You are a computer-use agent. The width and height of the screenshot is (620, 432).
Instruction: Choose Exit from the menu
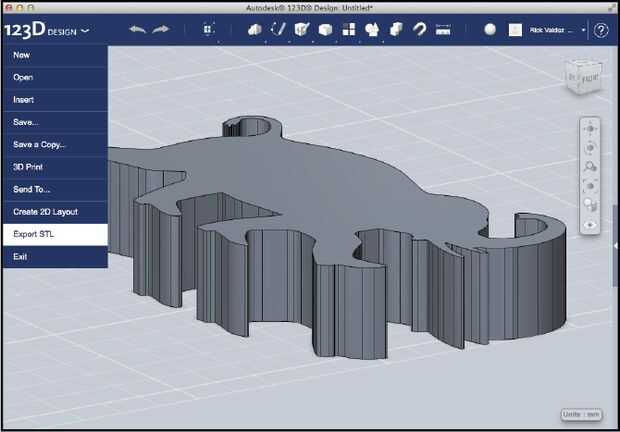pos(55,257)
